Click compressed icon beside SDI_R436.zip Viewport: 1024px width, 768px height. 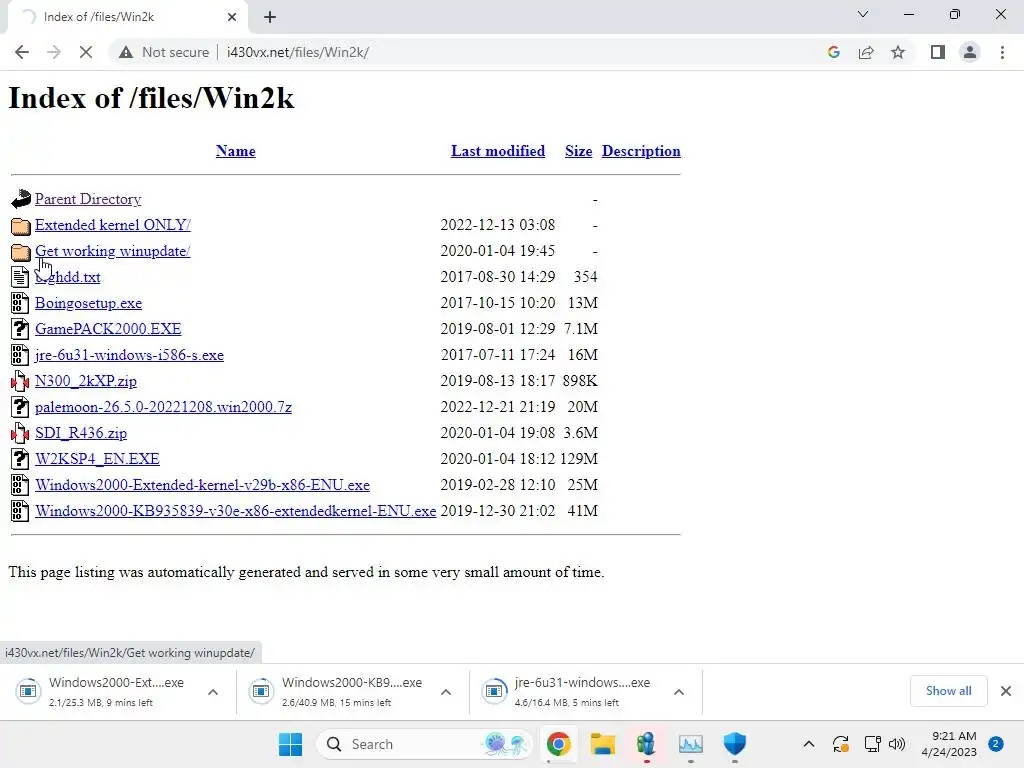tap(20, 433)
